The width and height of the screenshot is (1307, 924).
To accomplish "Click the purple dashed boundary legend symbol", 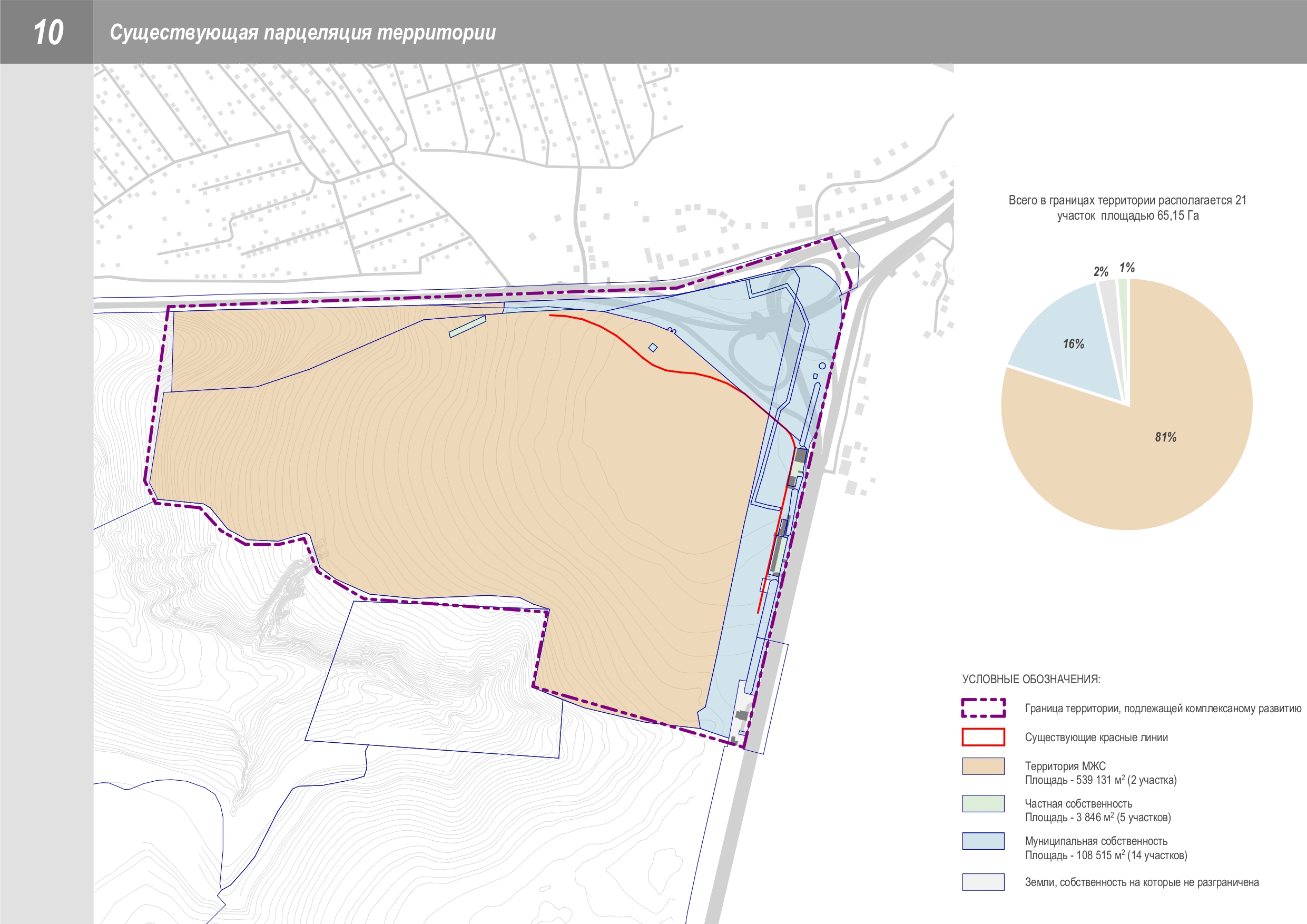I will (983, 707).
